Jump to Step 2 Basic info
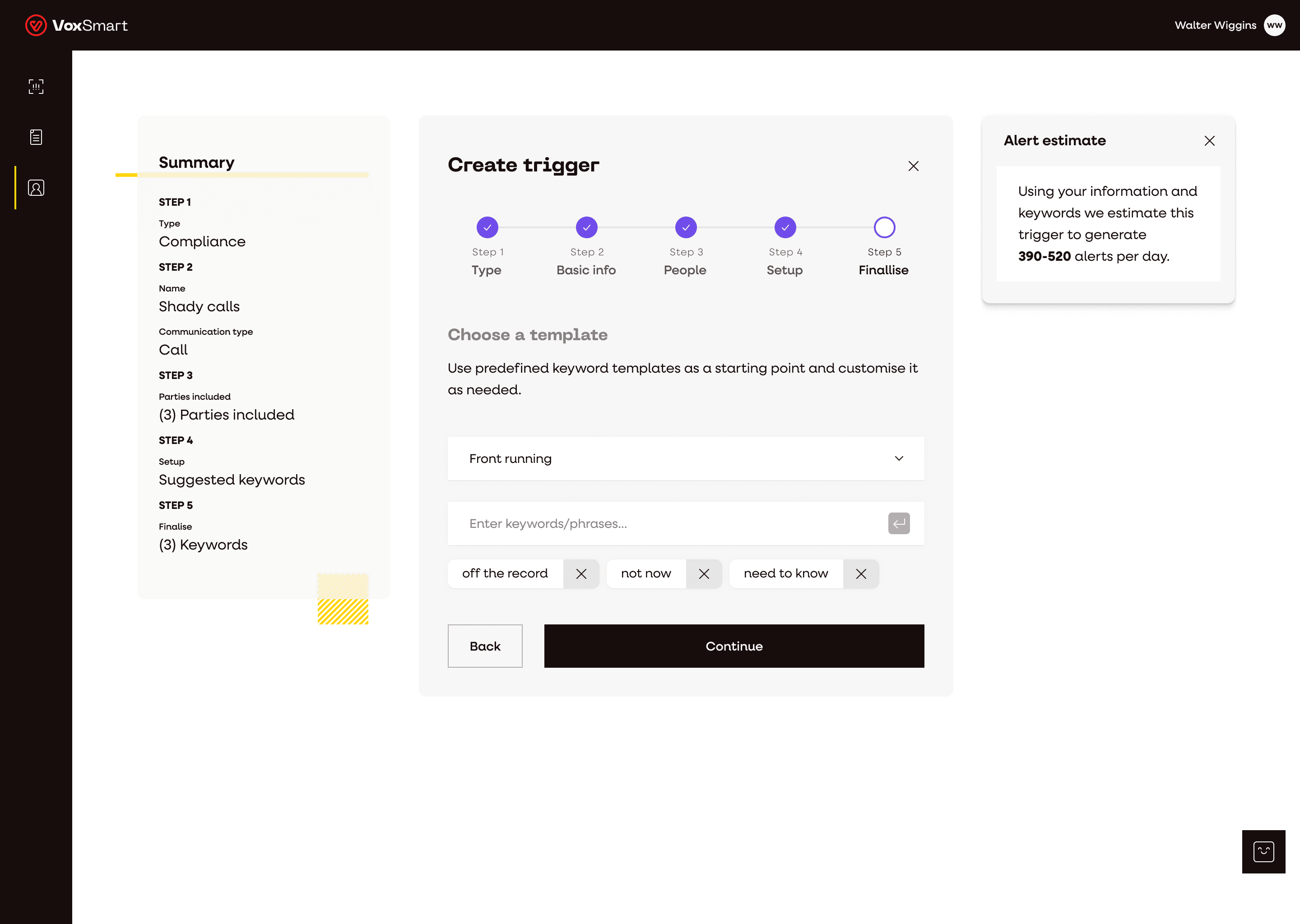Viewport: 1300px width, 924px height. click(586, 227)
